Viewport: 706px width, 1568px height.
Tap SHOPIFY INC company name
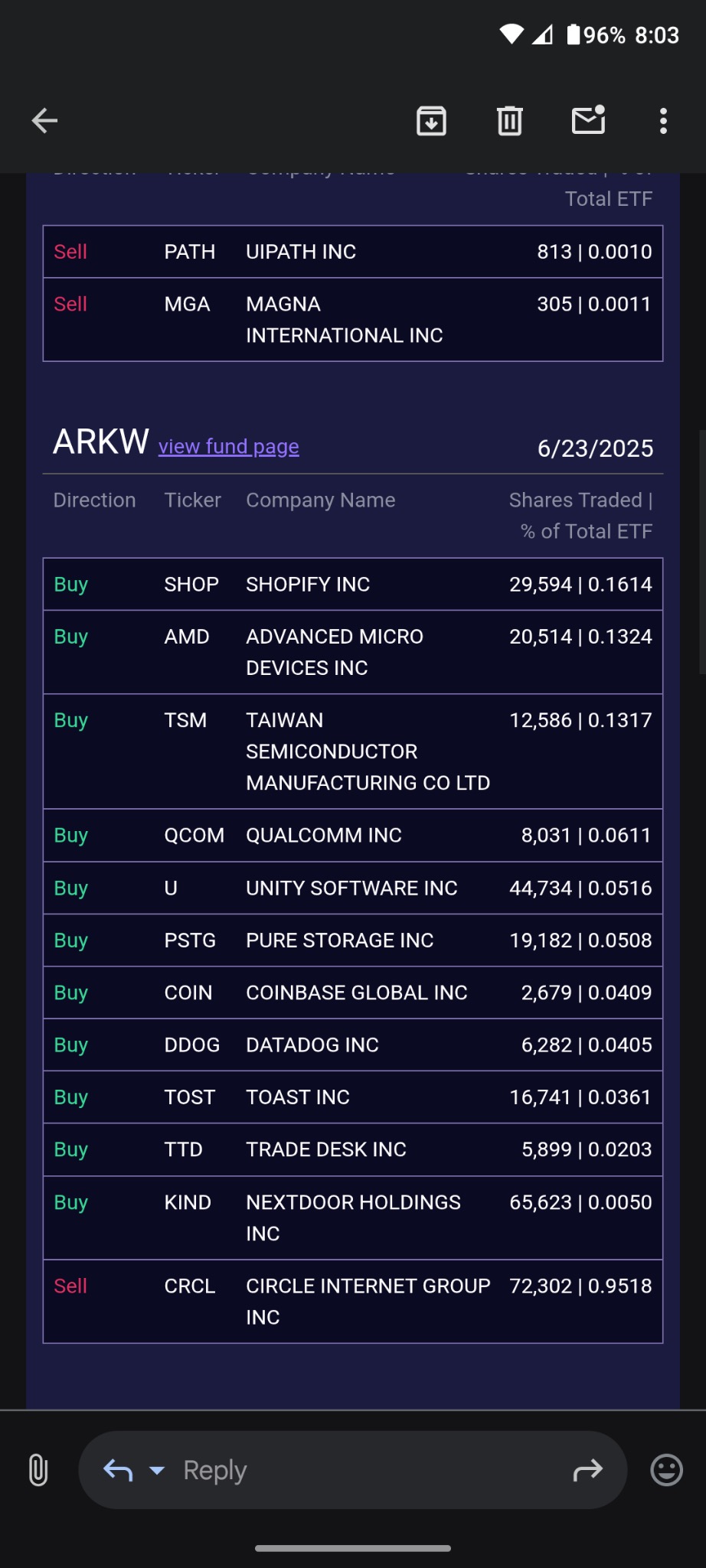coord(308,585)
